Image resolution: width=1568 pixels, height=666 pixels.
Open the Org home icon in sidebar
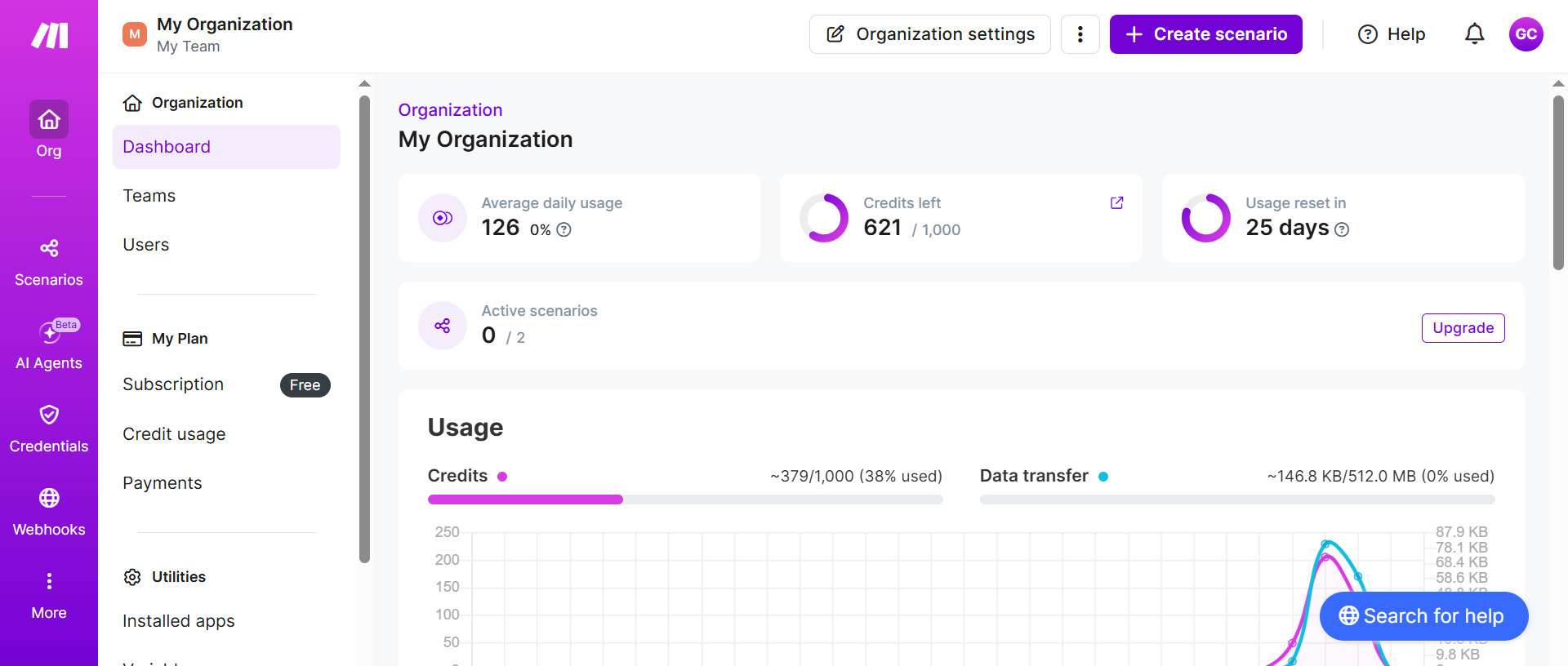49,120
